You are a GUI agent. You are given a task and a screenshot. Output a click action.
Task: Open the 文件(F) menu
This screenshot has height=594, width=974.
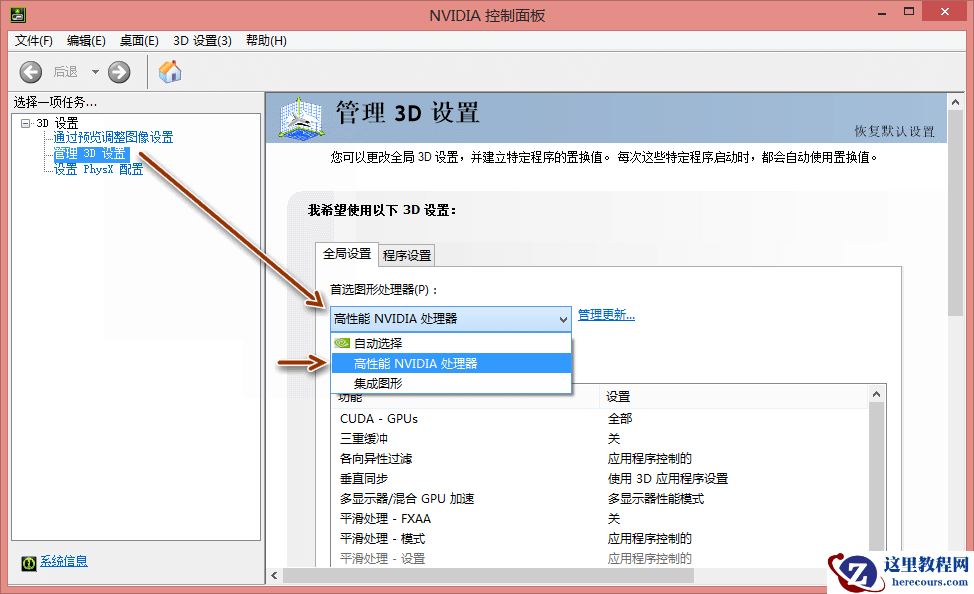pos(34,40)
